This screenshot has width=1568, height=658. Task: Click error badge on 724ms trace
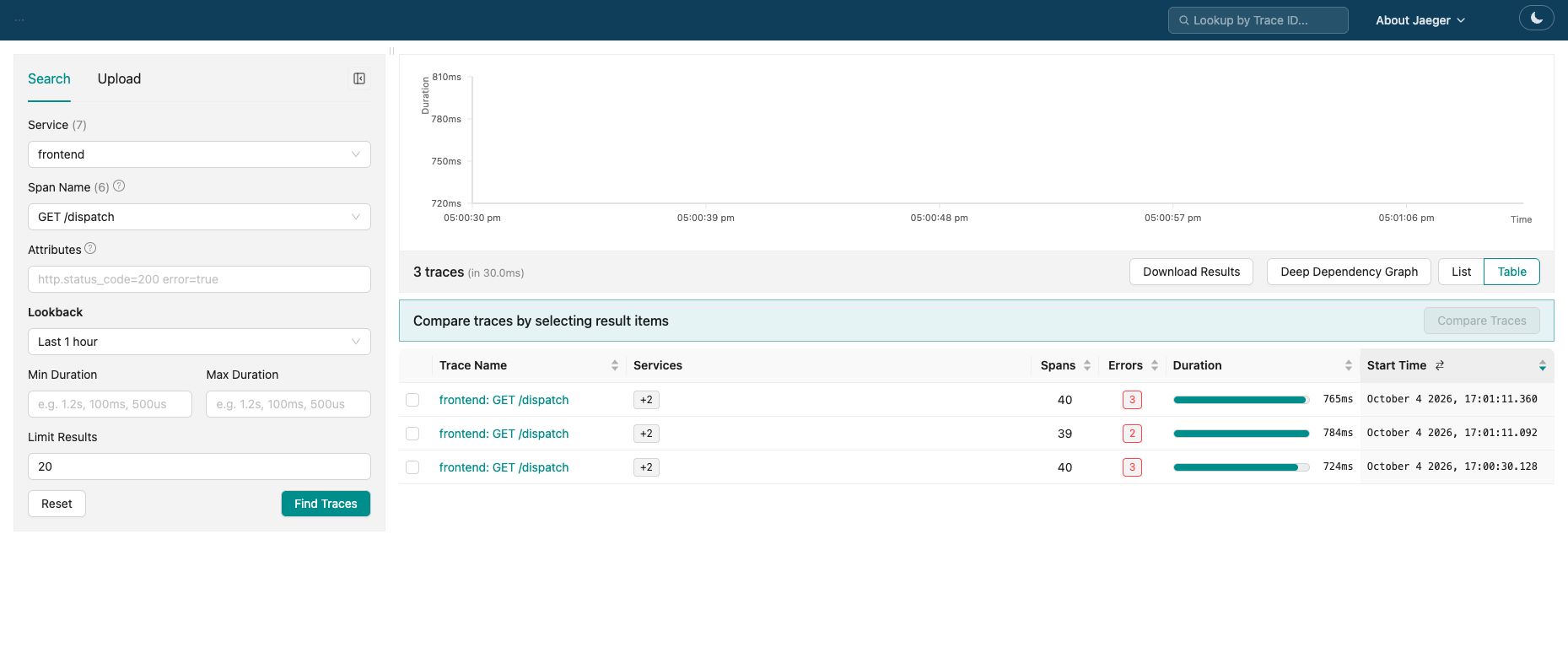coord(1132,467)
